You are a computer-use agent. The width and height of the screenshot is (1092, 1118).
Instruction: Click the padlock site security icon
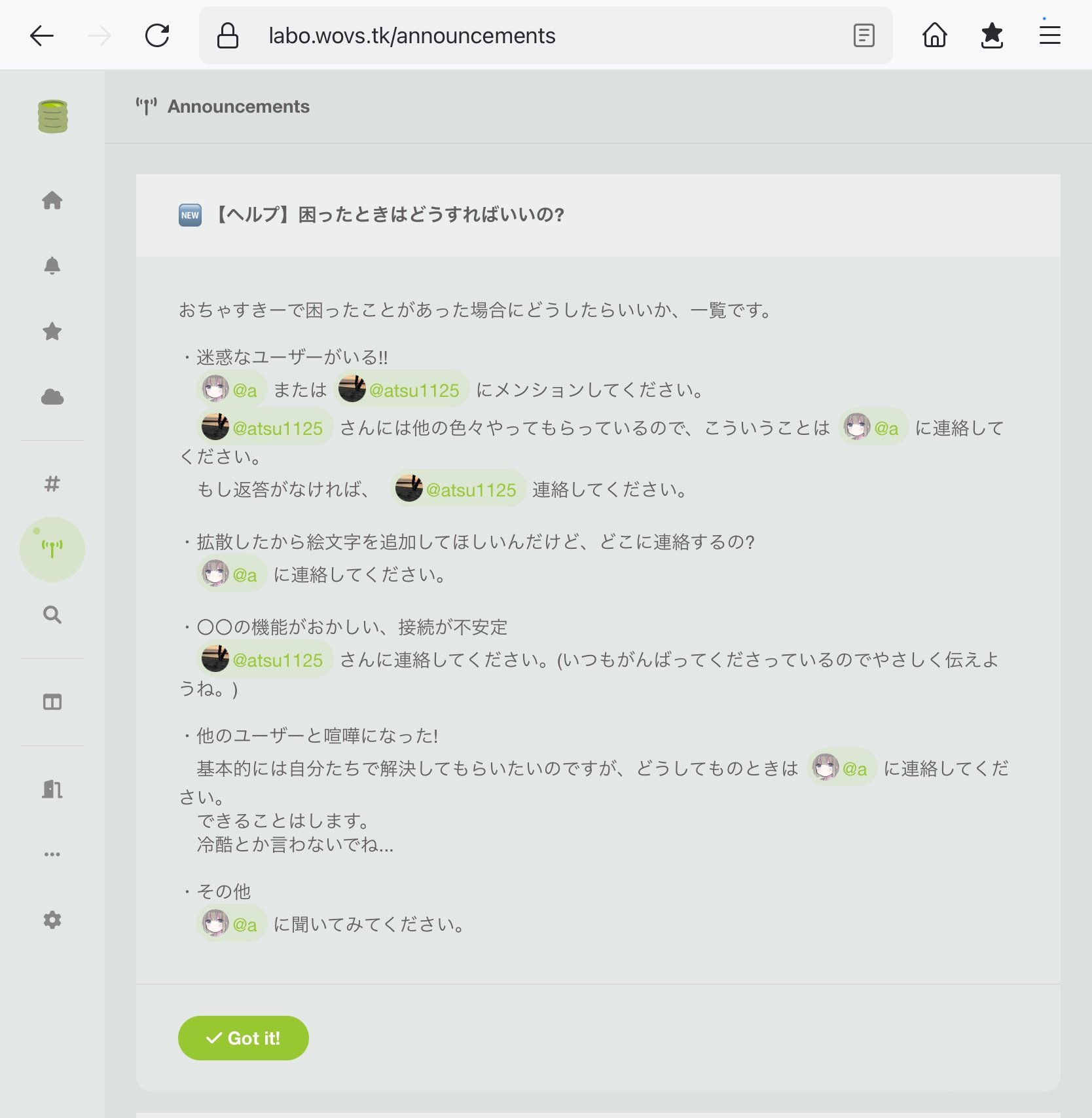(x=228, y=35)
